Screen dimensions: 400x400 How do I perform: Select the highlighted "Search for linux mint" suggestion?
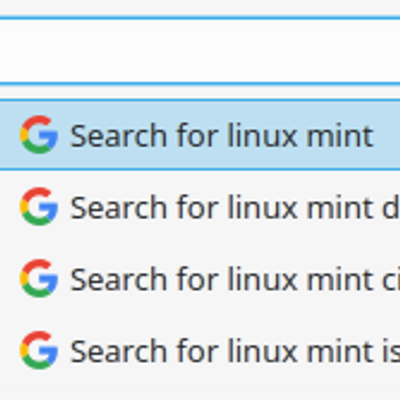[x=200, y=135]
